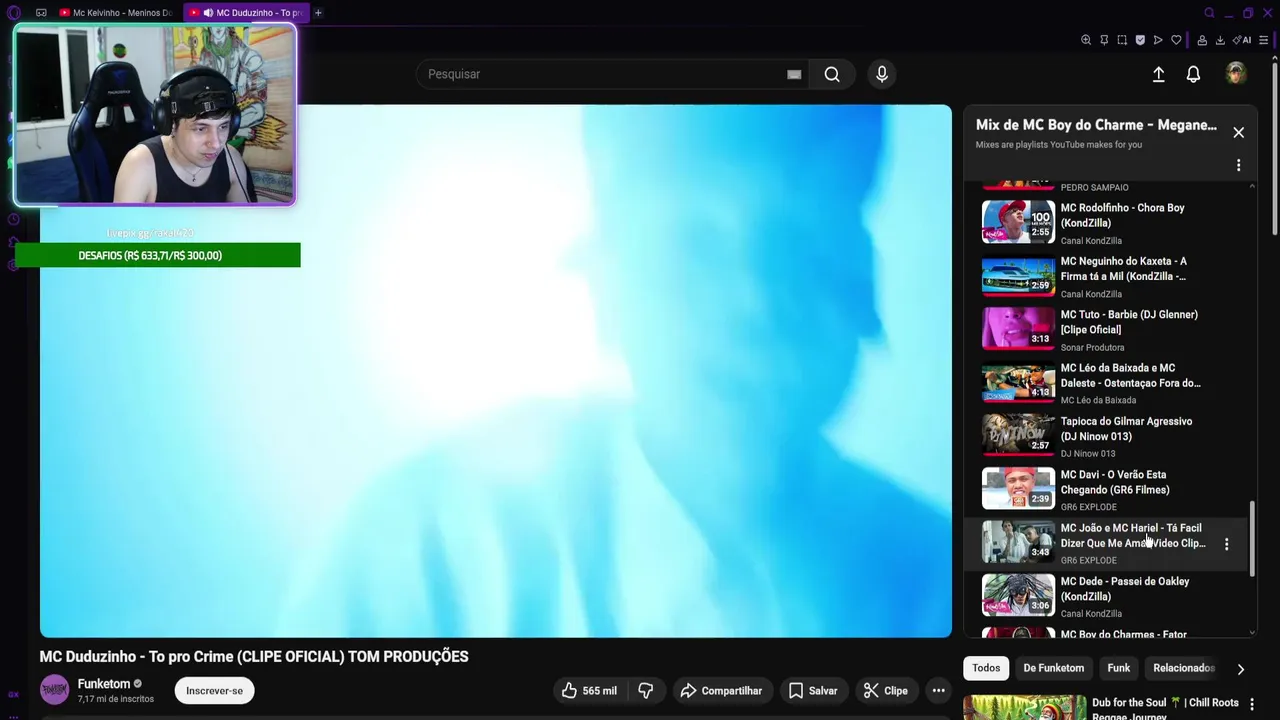Select the Funk filter chip
1280x720 pixels.
point(1118,668)
